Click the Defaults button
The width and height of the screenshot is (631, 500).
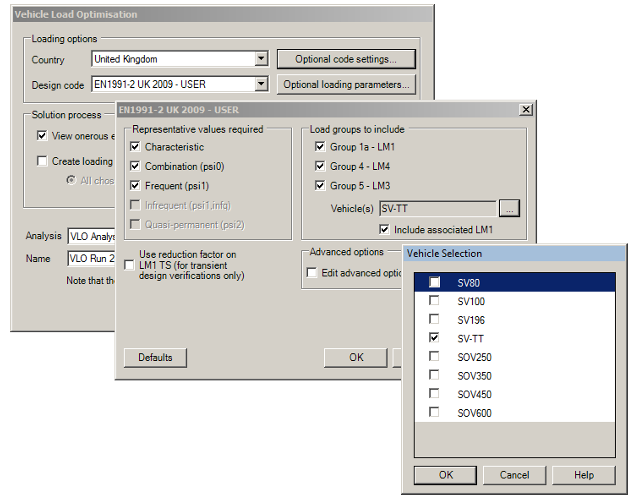coord(155,358)
